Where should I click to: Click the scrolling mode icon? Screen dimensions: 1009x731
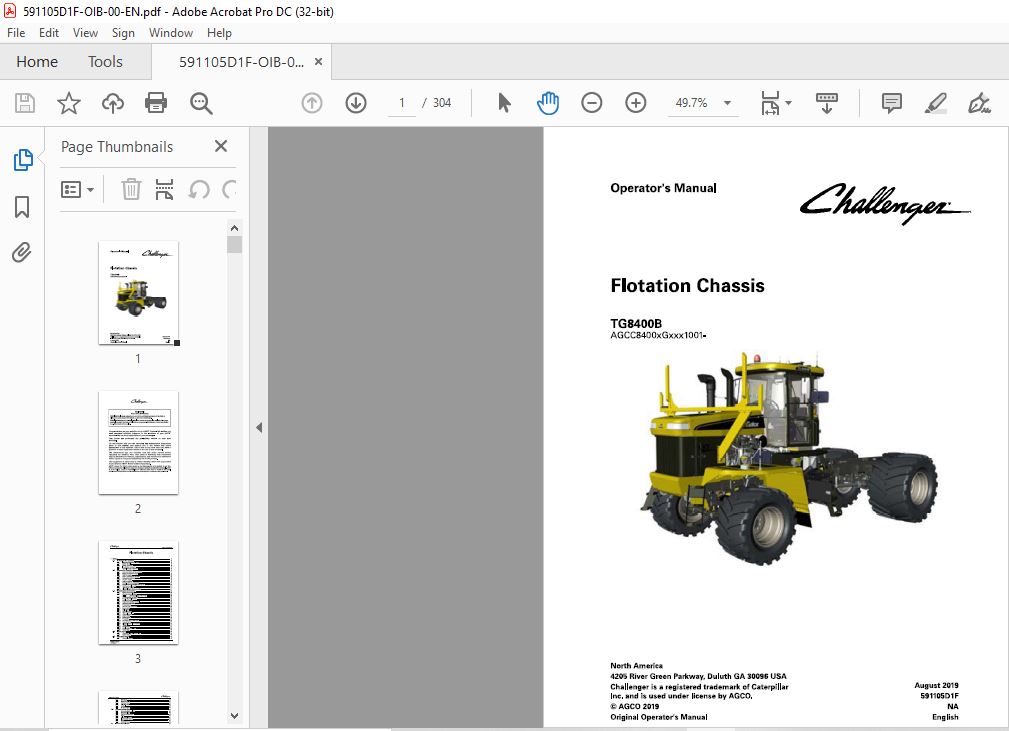(827, 103)
